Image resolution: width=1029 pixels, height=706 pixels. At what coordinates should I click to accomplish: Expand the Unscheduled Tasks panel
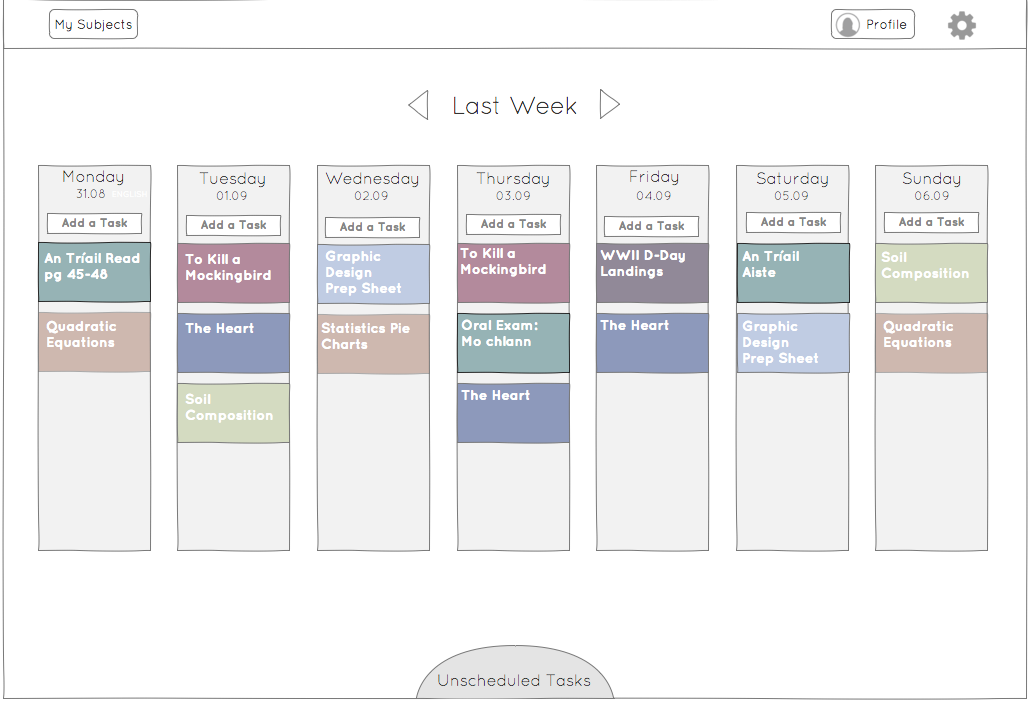pyautogui.click(x=514, y=673)
